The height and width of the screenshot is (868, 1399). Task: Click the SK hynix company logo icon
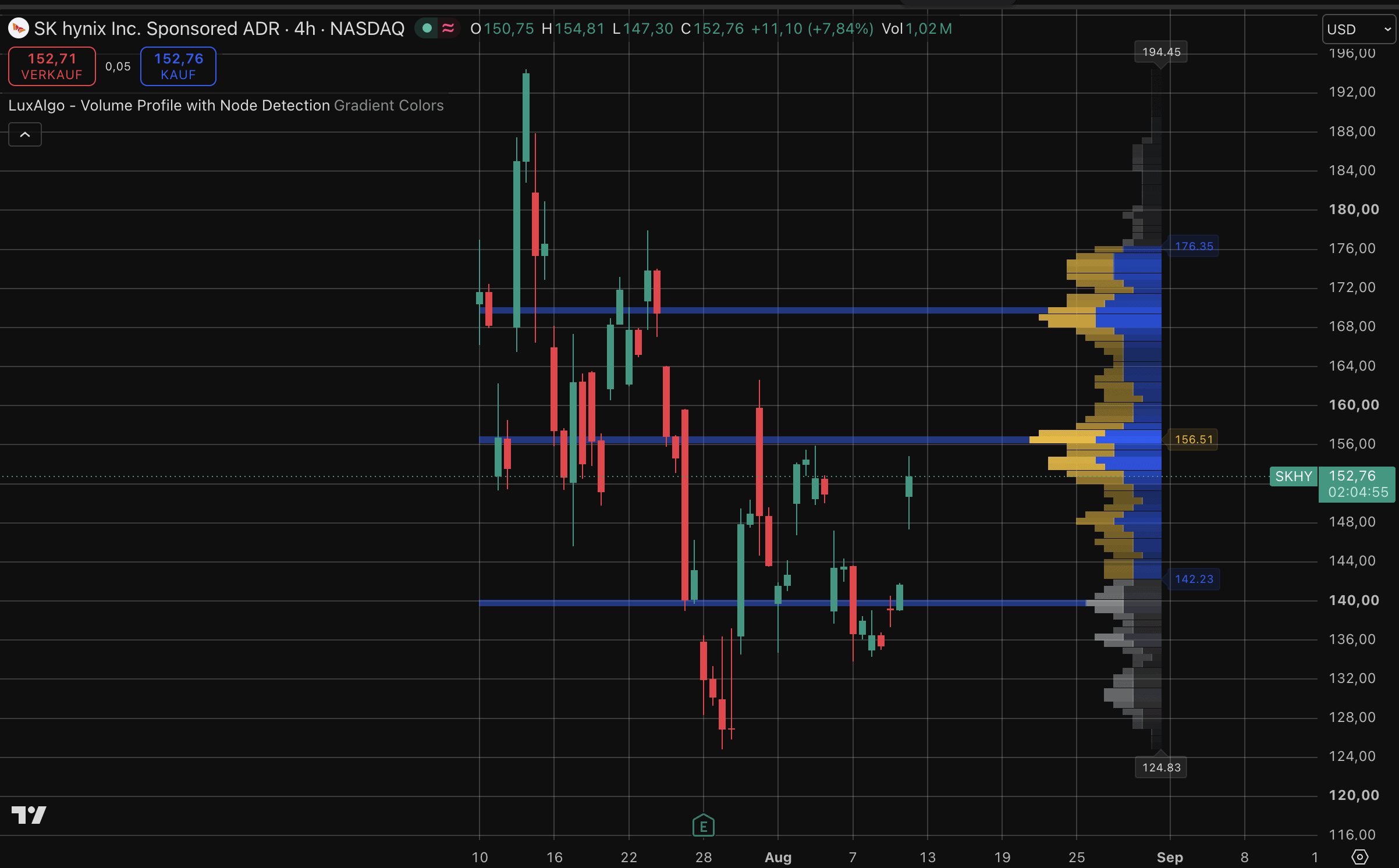[x=18, y=28]
